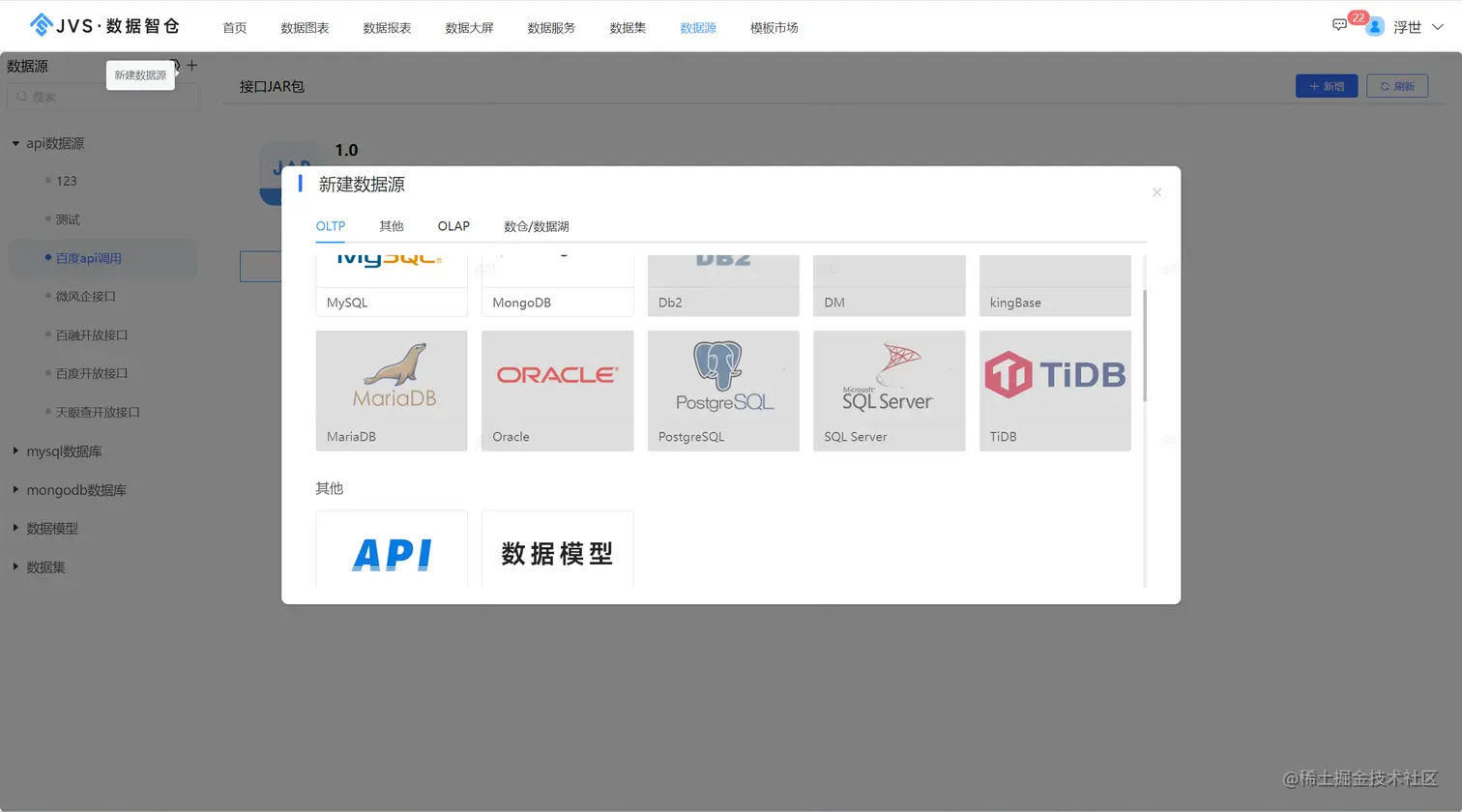
Task: Choose the MongoDB data source card
Action: [x=557, y=285]
